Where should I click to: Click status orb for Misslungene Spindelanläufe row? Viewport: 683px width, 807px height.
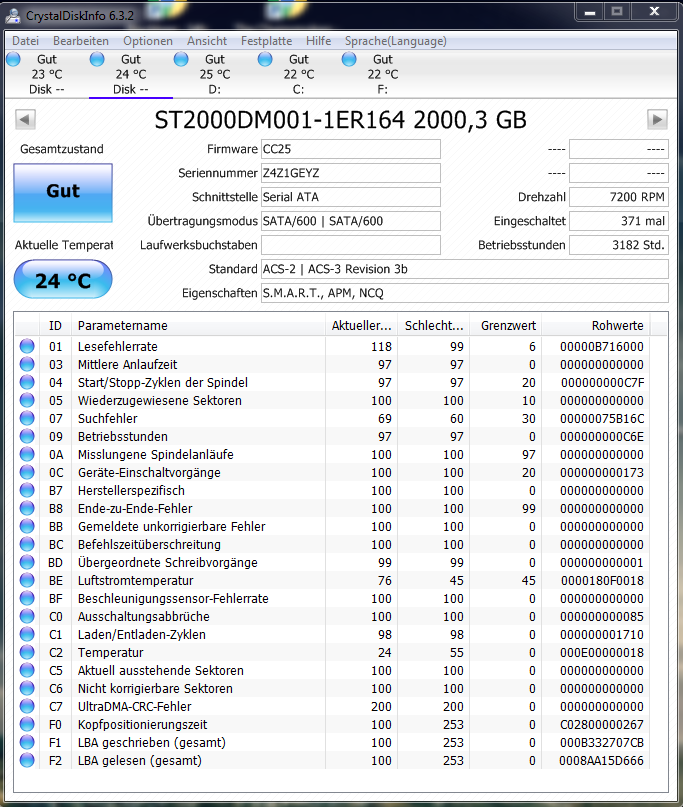coord(27,454)
